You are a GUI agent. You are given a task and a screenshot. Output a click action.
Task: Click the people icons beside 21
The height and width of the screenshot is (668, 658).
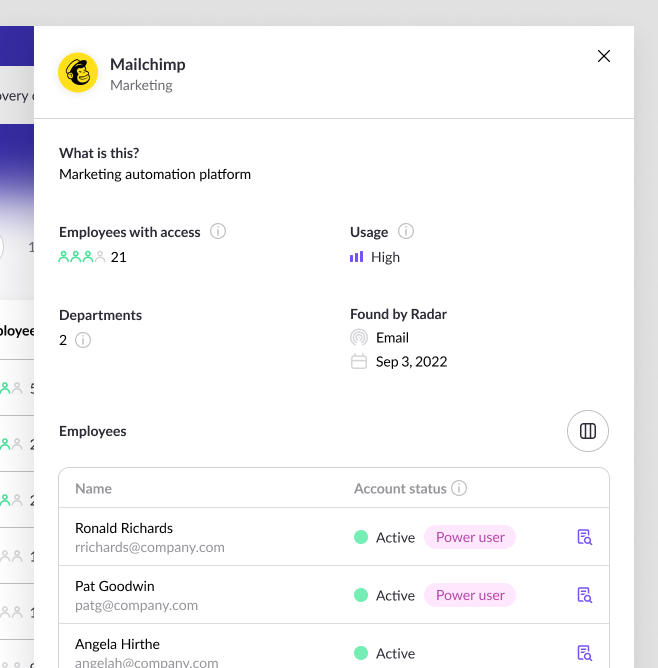point(81,256)
